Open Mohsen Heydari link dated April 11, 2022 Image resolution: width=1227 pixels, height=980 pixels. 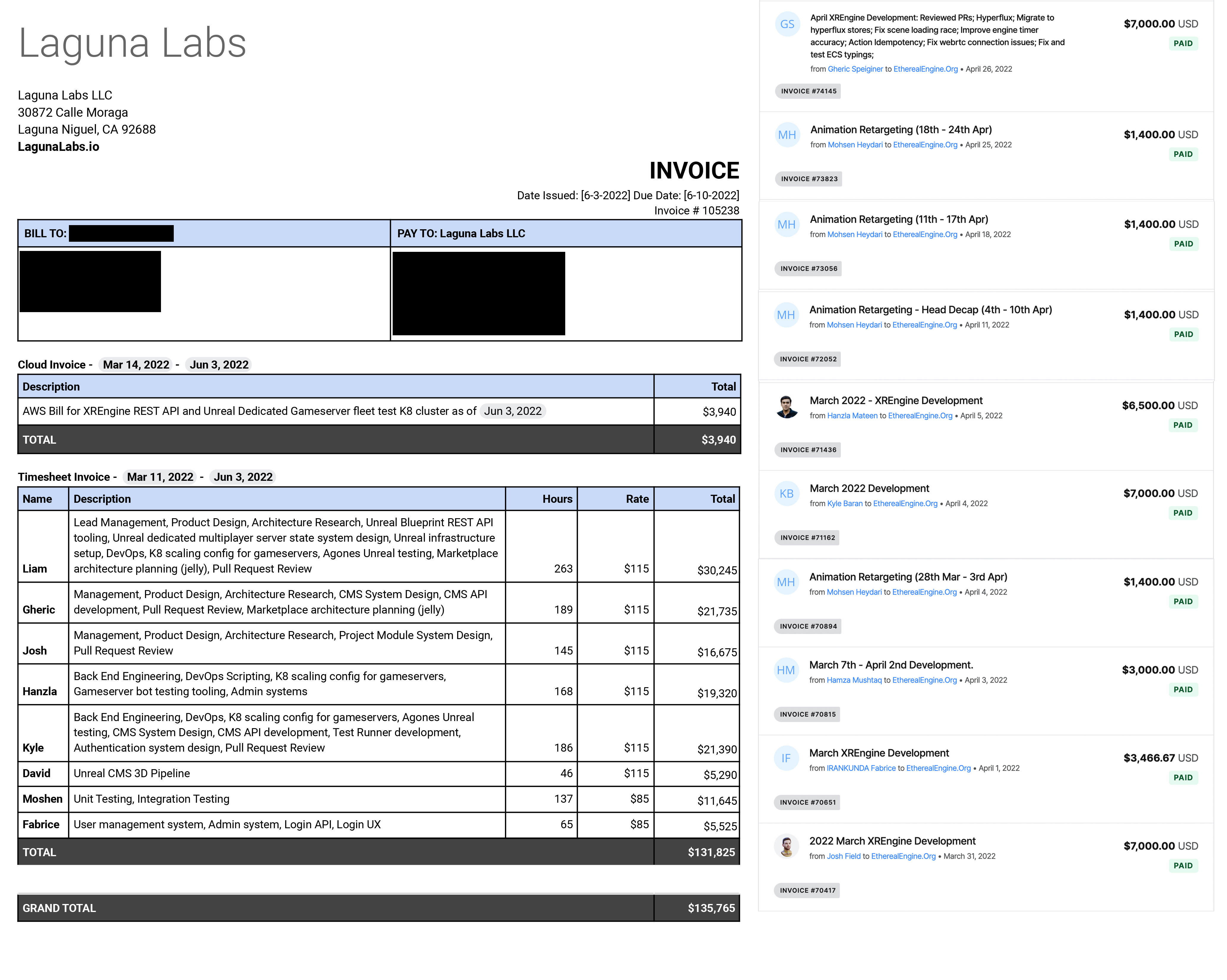[854, 325]
